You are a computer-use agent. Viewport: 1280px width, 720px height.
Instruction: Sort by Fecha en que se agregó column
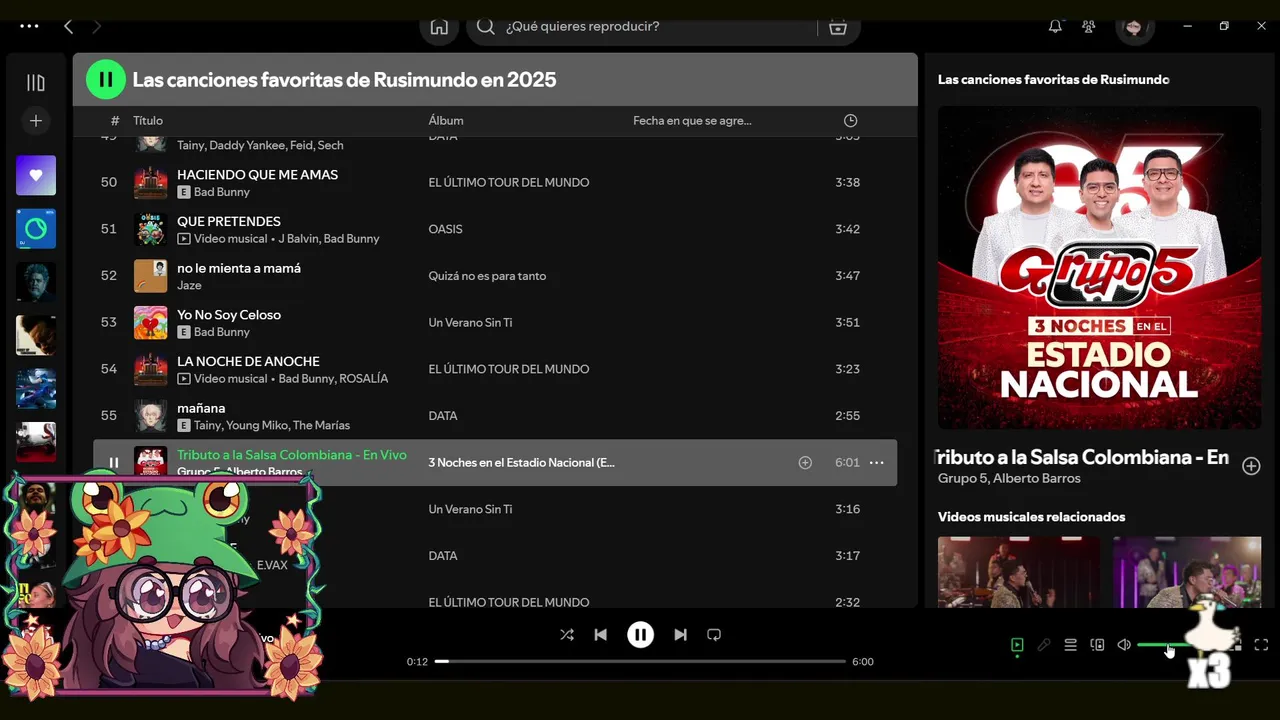click(x=692, y=120)
